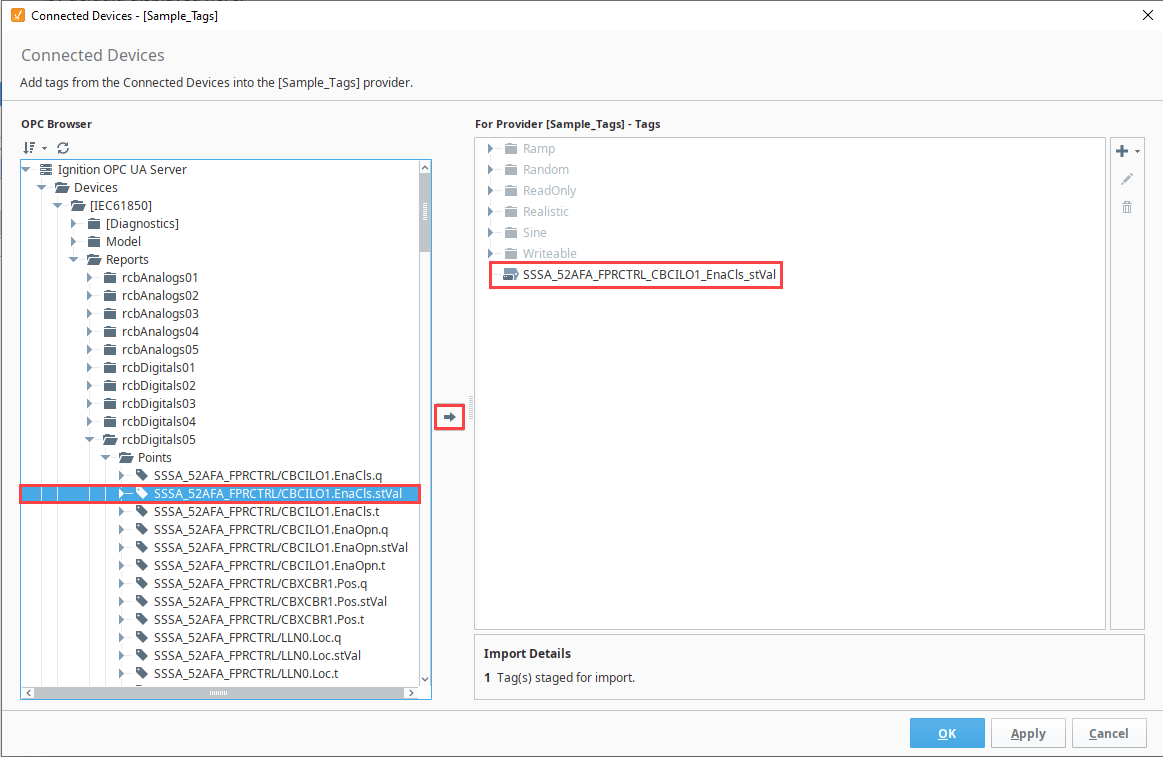The height and width of the screenshot is (757, 1163).
Task: Click the Writeable folder icon
Action: point(511,254)
